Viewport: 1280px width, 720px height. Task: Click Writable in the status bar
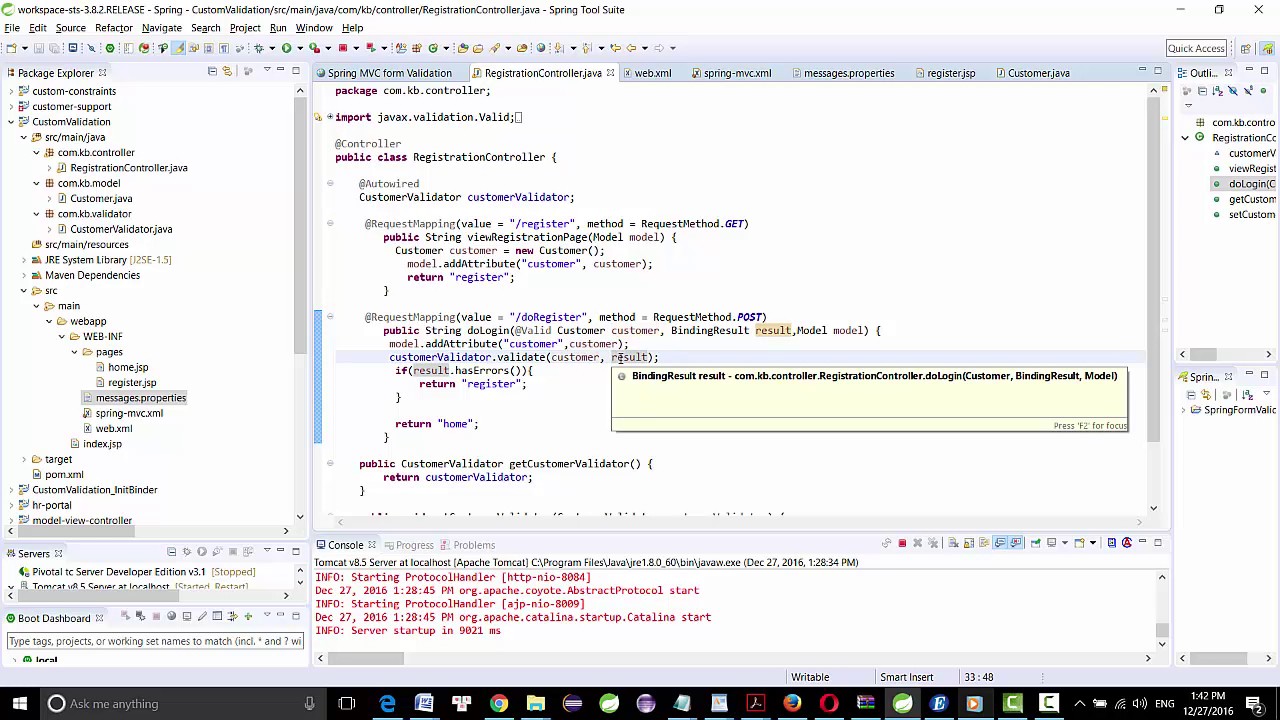tap(810, 677)
